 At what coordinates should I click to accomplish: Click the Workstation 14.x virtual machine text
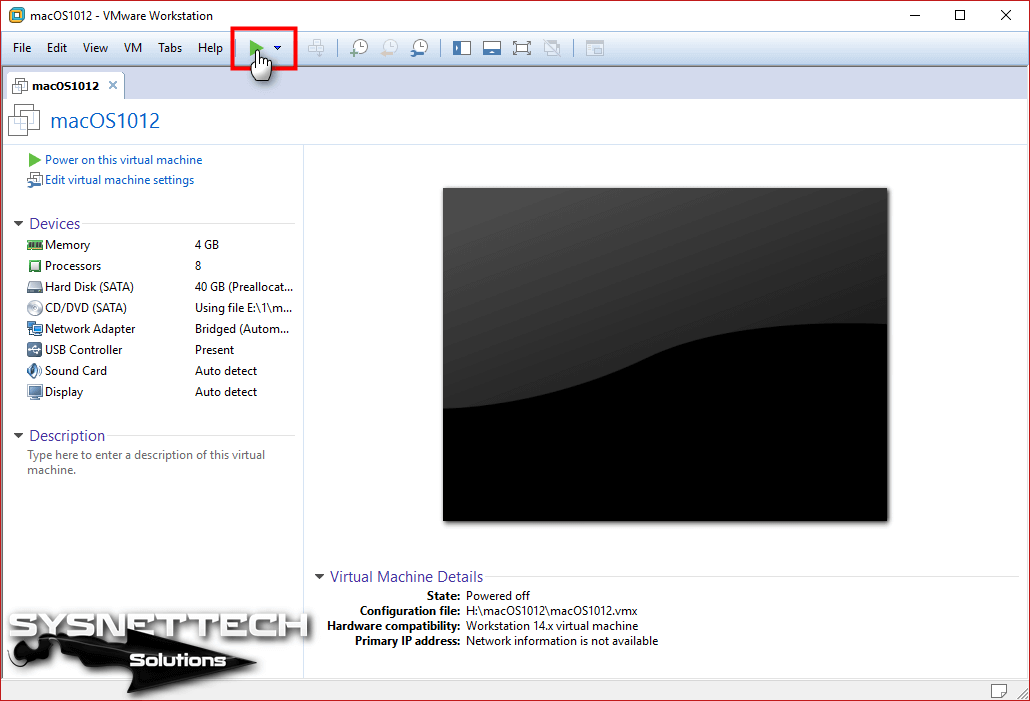pyautogui.click(x=552, y=626)
